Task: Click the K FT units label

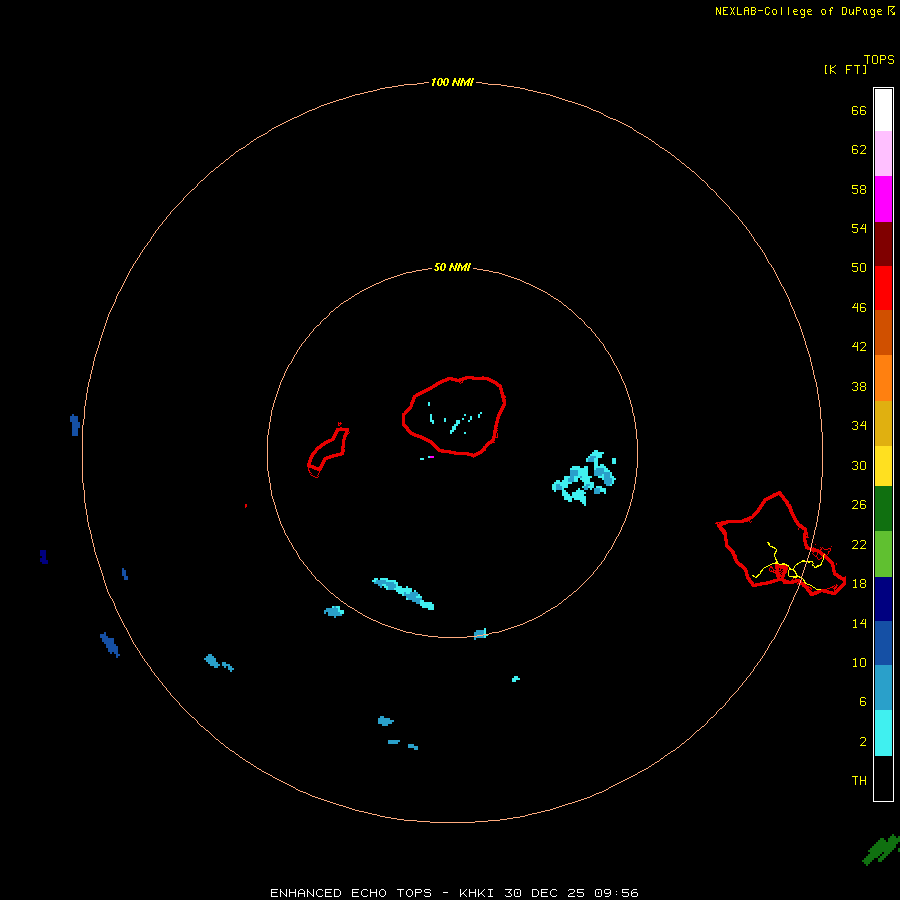Action: click(845, 69)
